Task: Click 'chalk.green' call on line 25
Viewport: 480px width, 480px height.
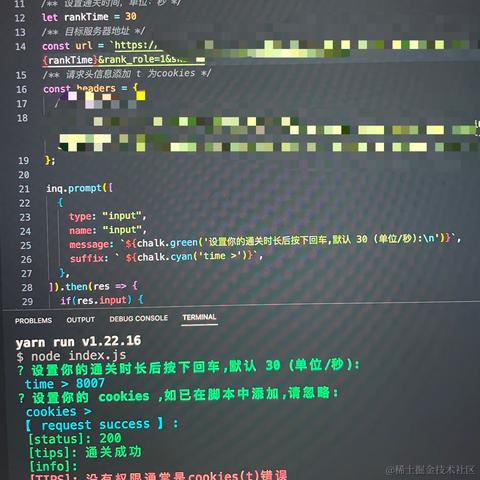Action: pos(168,243)
